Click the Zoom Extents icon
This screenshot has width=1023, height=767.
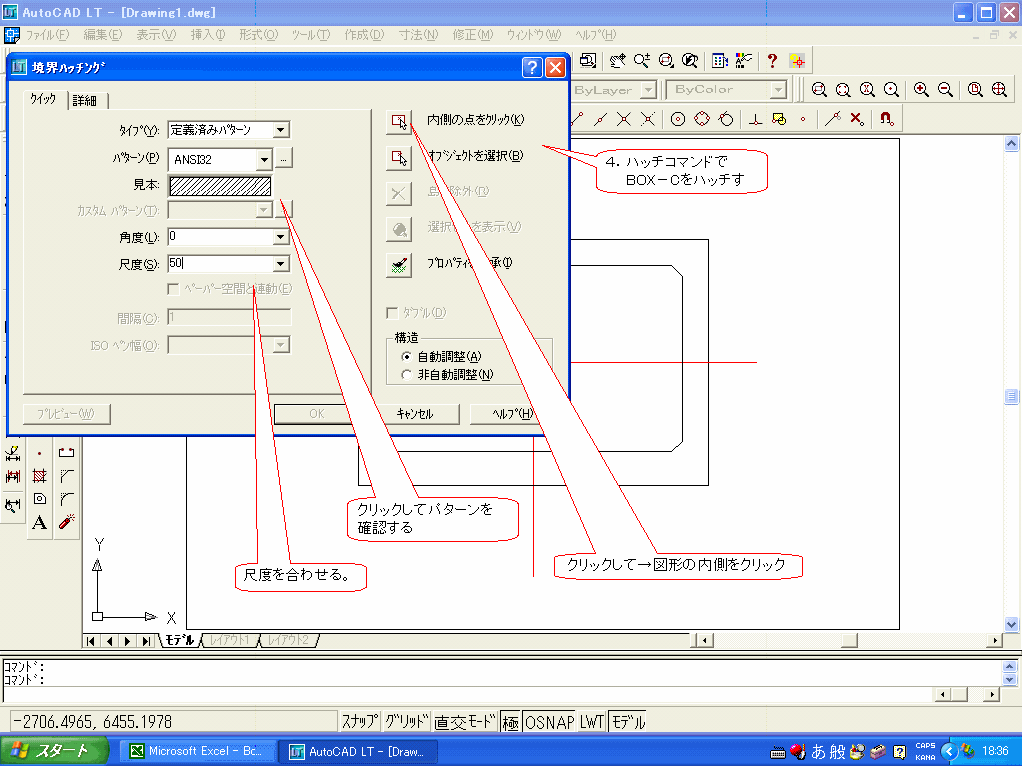point(999,90)
